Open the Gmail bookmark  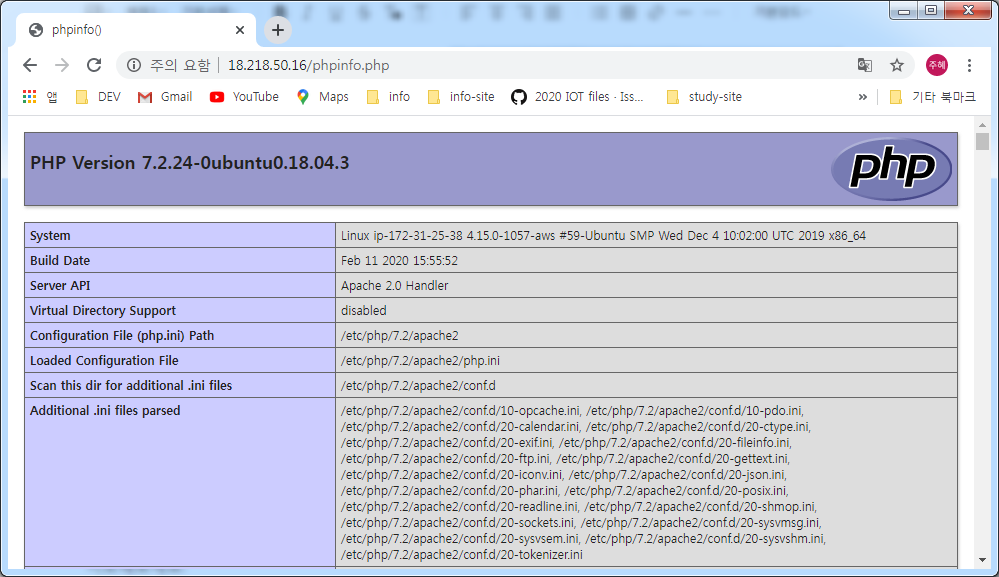click(x=165, y=97)
